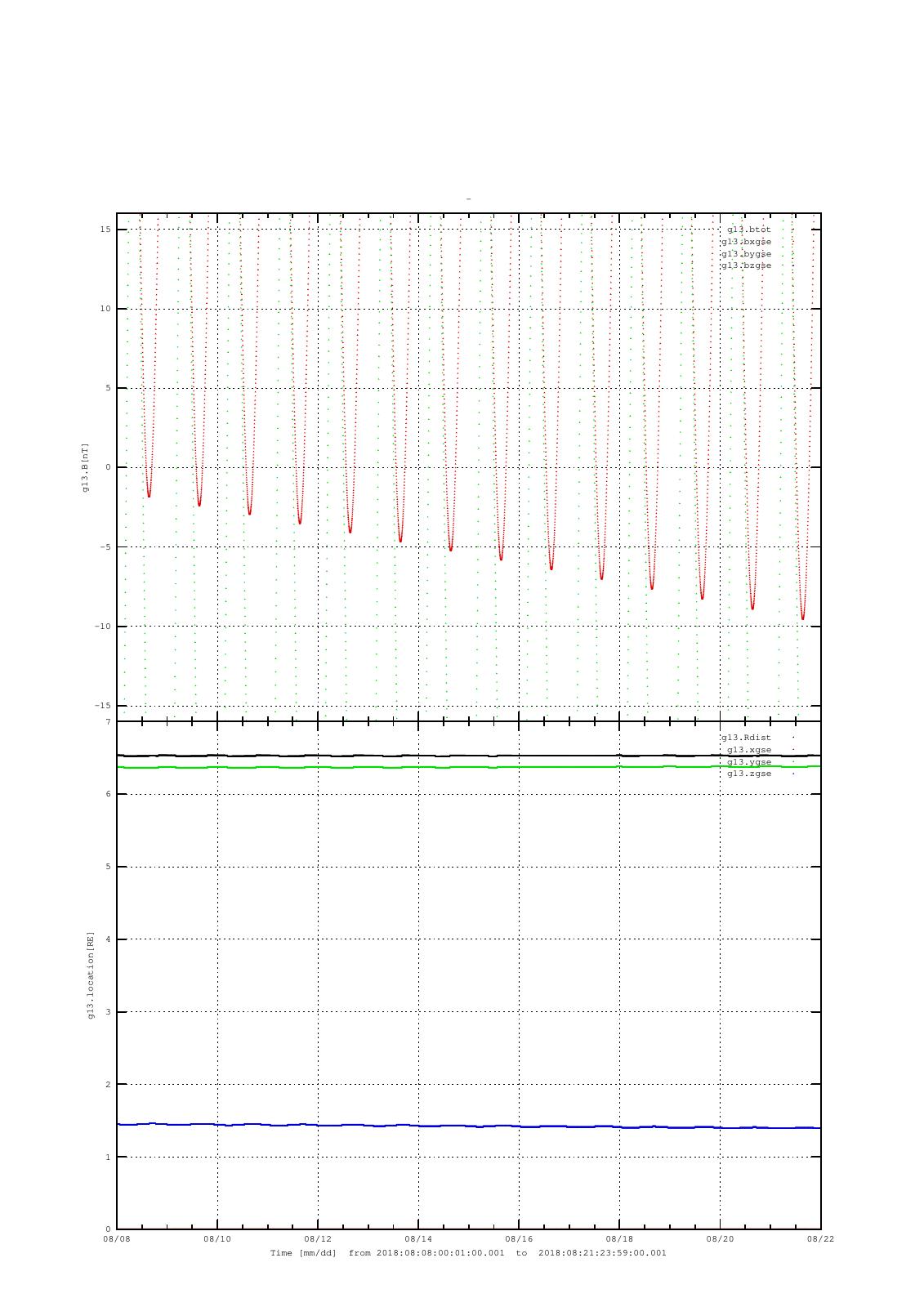Click the 7 tick on the location axis
The height and width of the screenshot is (1307, 924).
[x=108, y=722]
